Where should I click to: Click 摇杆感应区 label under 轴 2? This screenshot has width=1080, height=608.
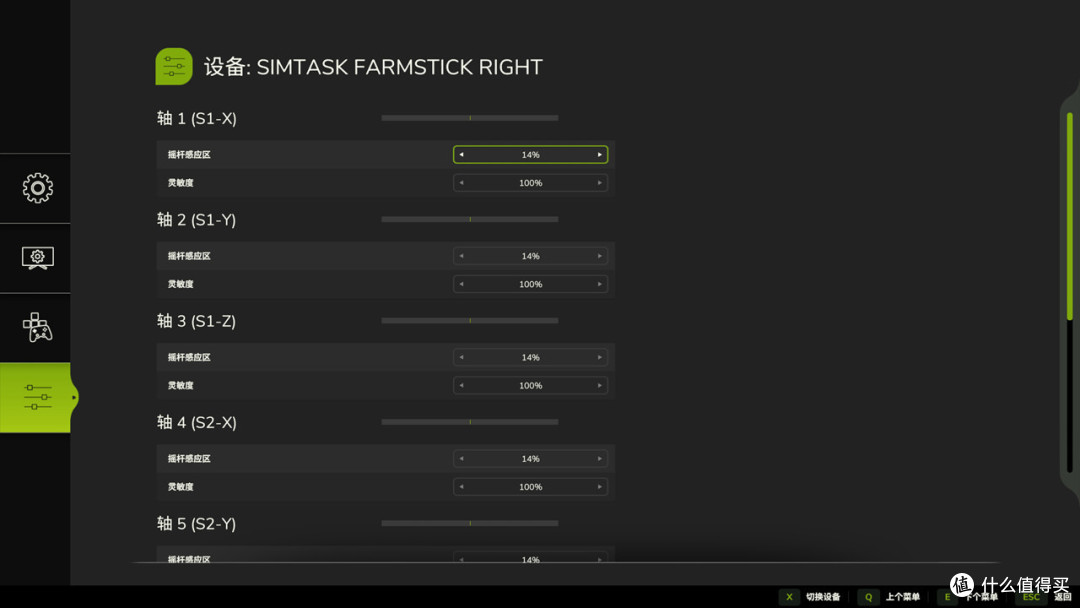point(189,256)
